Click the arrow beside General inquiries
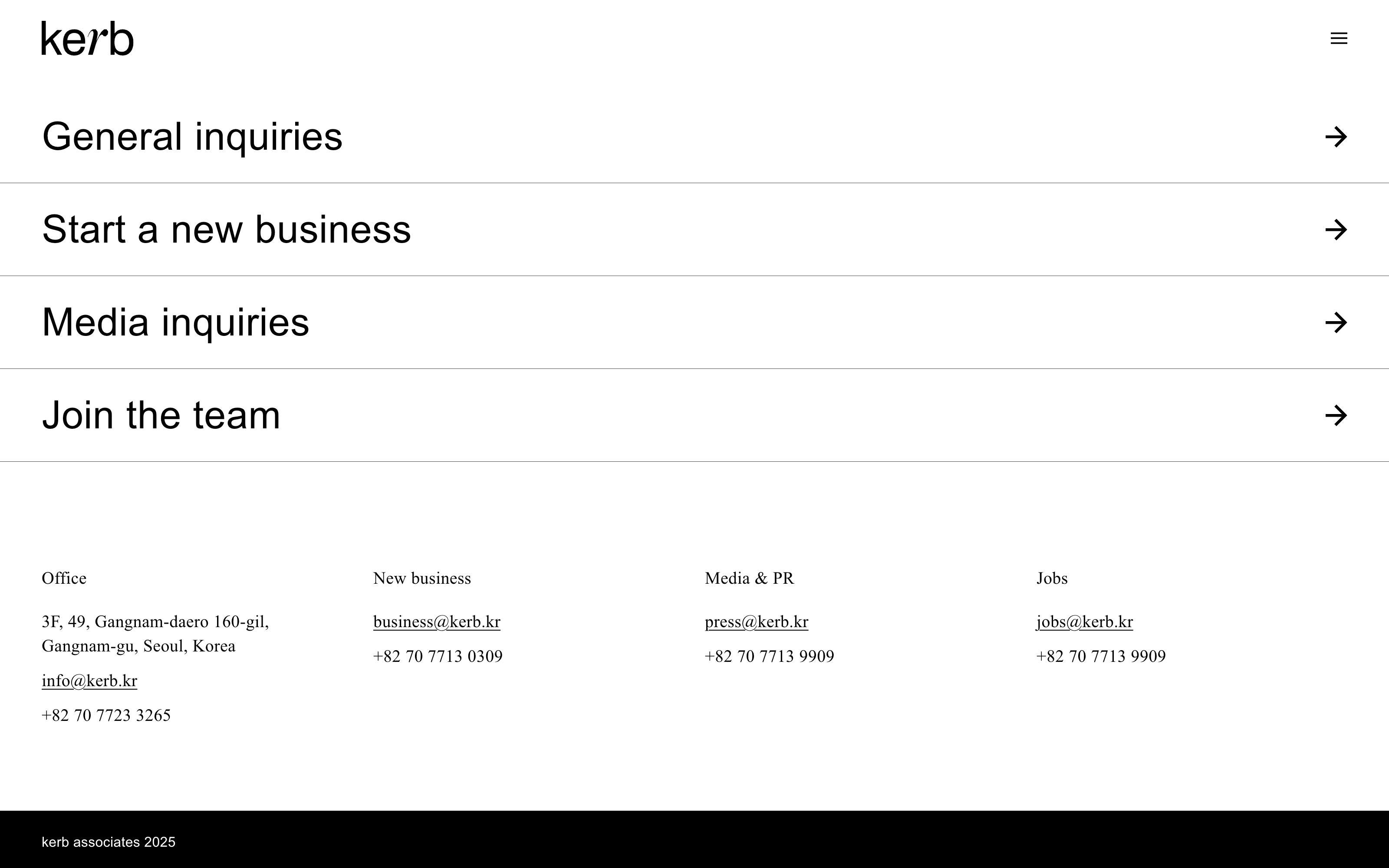The height and width of the screenshot is (868, 1389). click(1336, 137)
